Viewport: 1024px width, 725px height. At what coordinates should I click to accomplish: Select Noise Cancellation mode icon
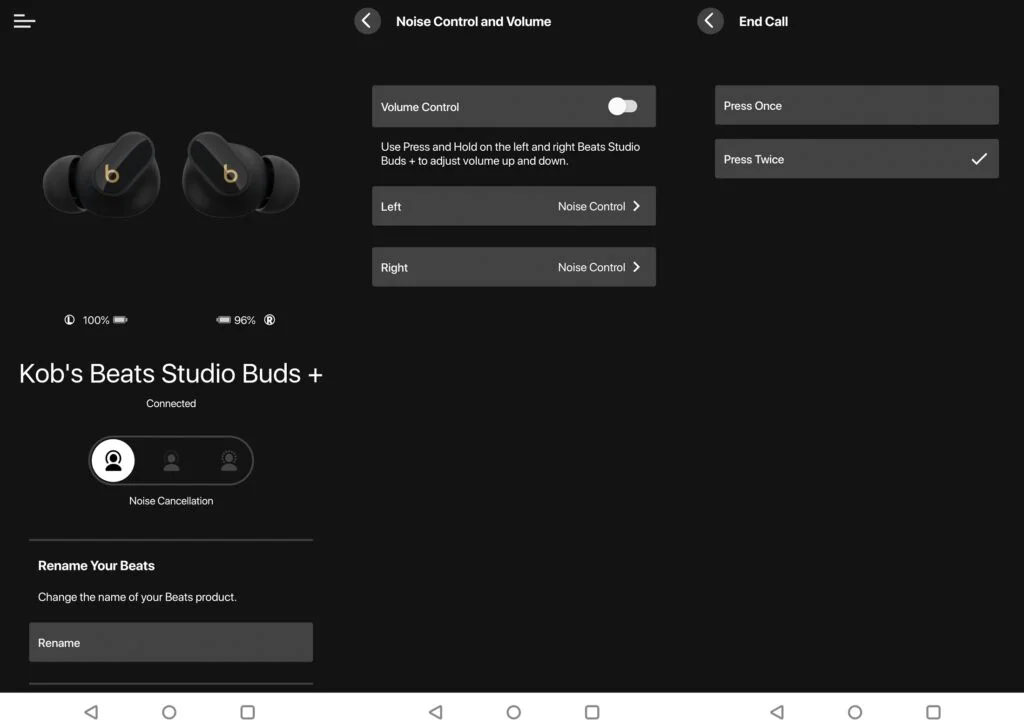coord(113,460)
